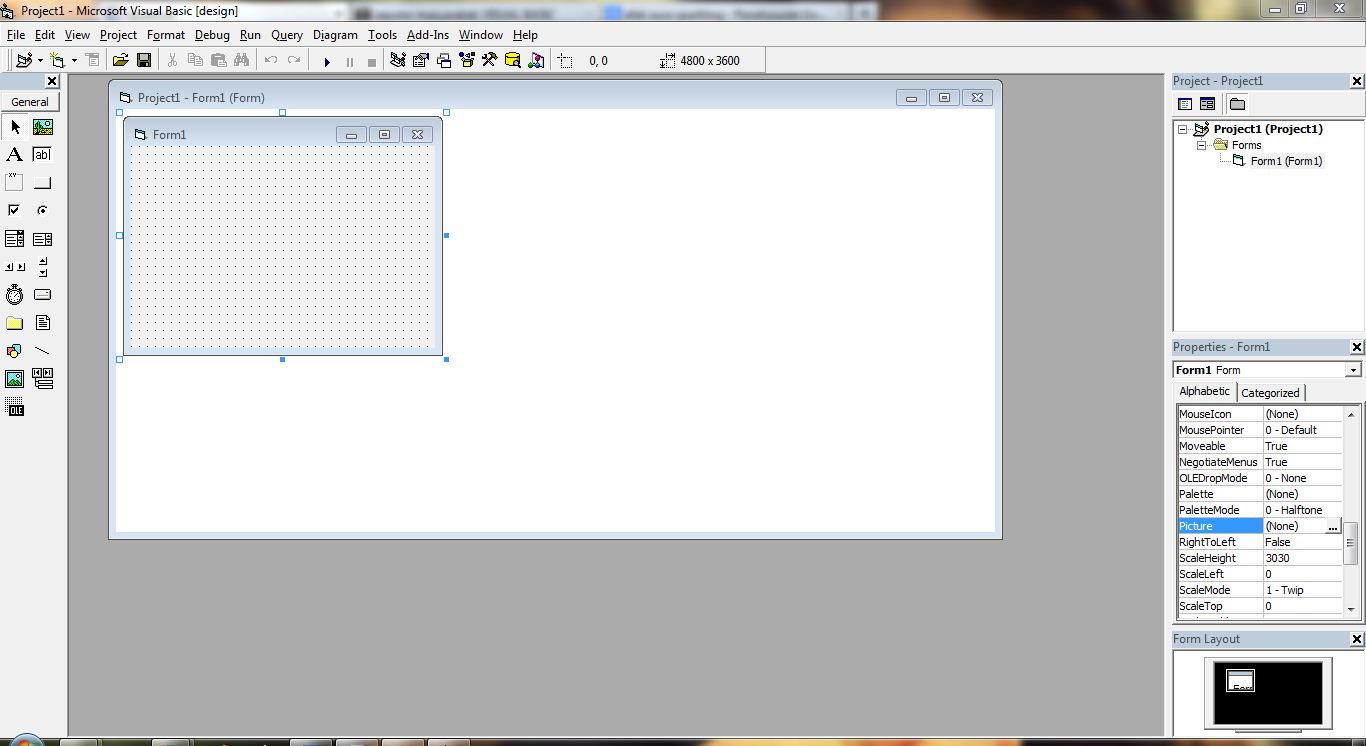Screen dimensions: 1366x746
Task: Click the form thumbnail in Form Layout
Action: coord(1240,681)
